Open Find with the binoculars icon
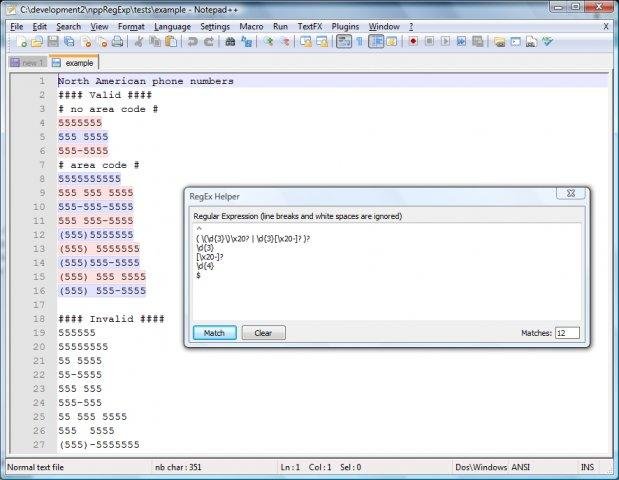This screenshot has height=480, width=619. pos(230,41)
